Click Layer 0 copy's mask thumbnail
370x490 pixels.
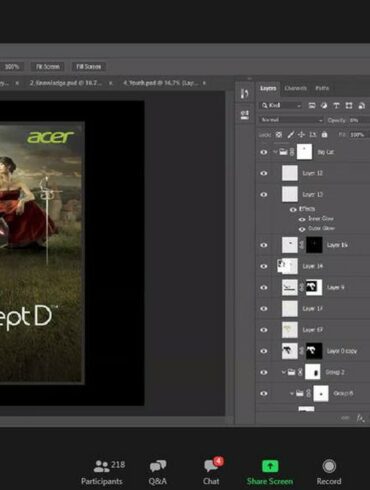click(x=314, y=351)
